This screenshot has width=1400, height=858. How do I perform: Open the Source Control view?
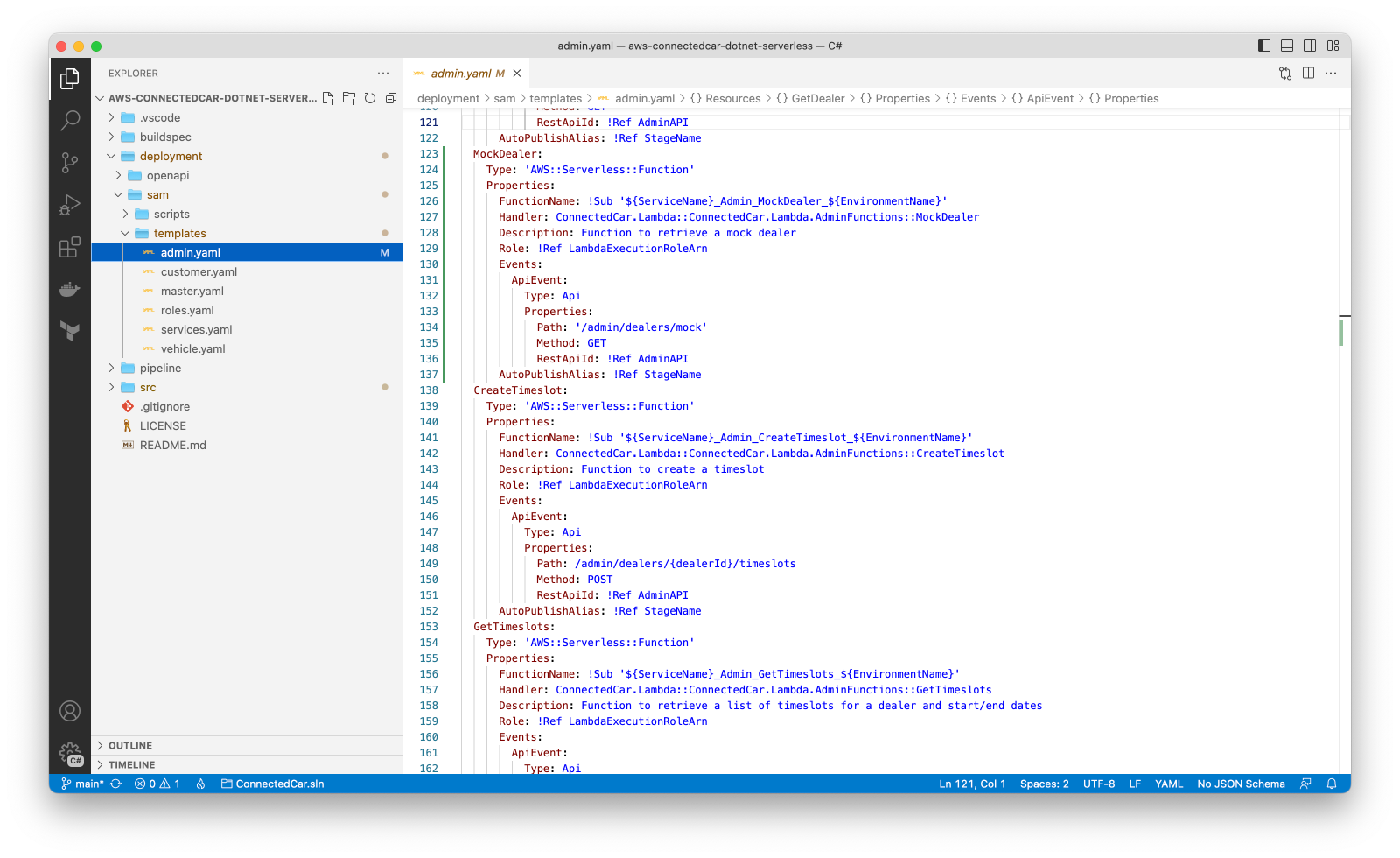[70, 162]
